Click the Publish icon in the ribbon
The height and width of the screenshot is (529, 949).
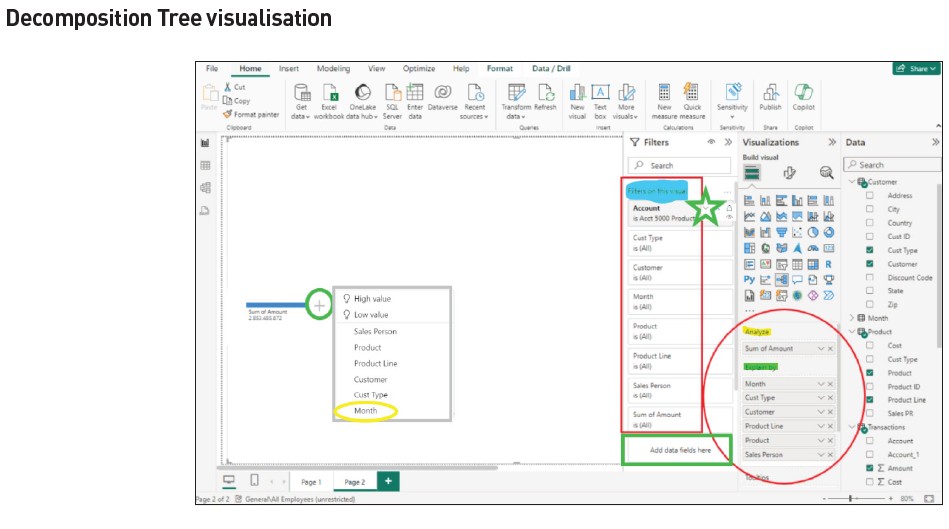coord(770,93)
